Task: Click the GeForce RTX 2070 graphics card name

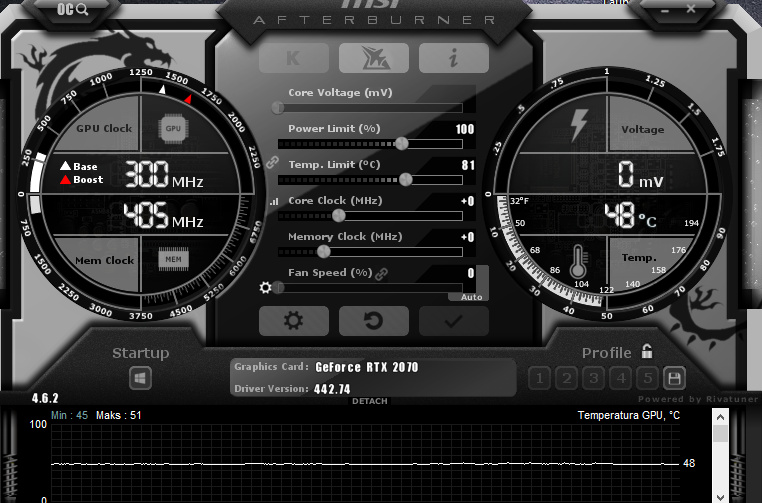Action: (367, 367)
